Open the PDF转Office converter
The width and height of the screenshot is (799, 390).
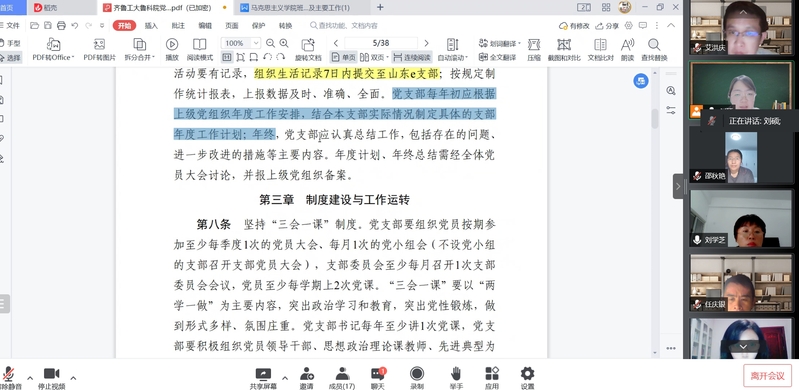[53, 49]
